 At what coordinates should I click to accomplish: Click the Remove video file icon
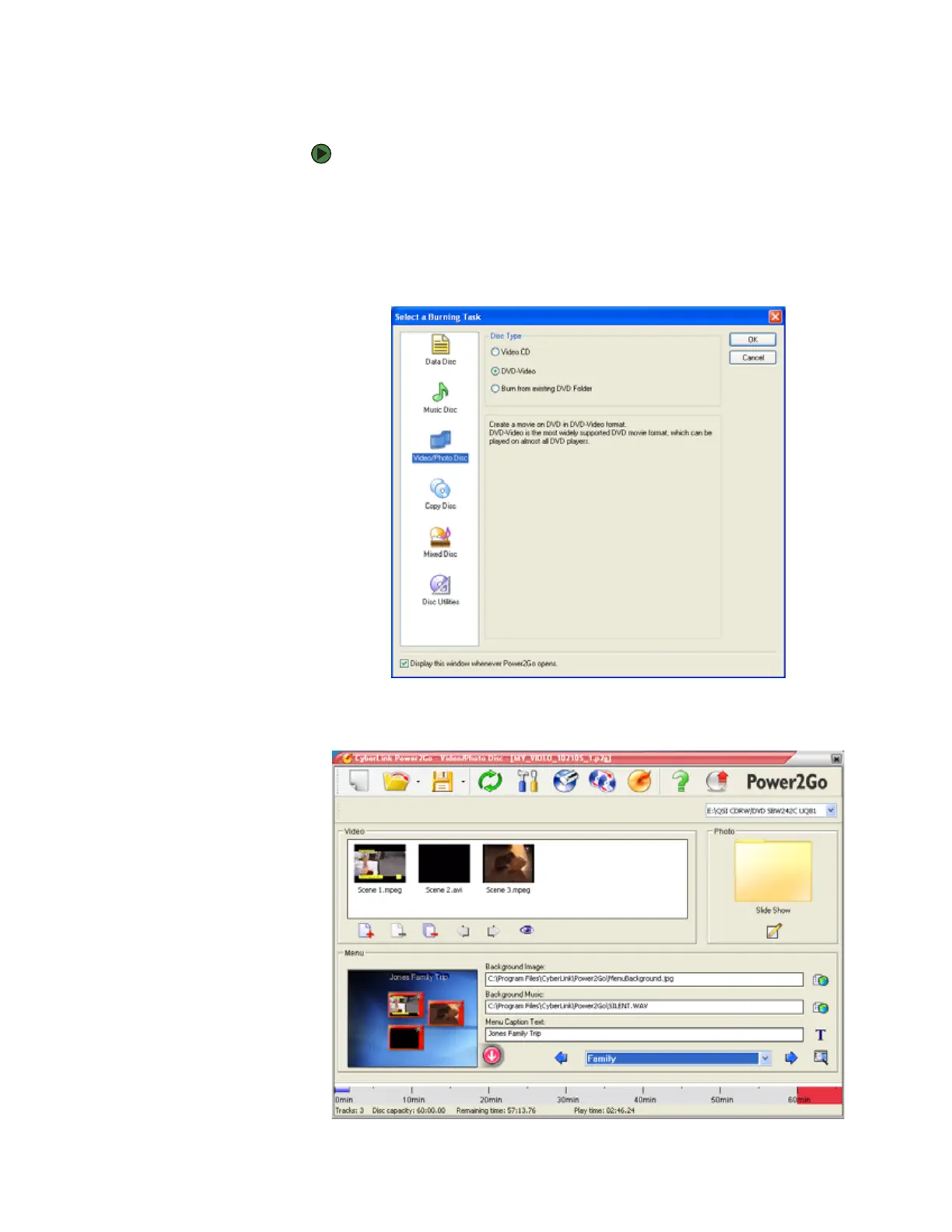pos(398,930)
